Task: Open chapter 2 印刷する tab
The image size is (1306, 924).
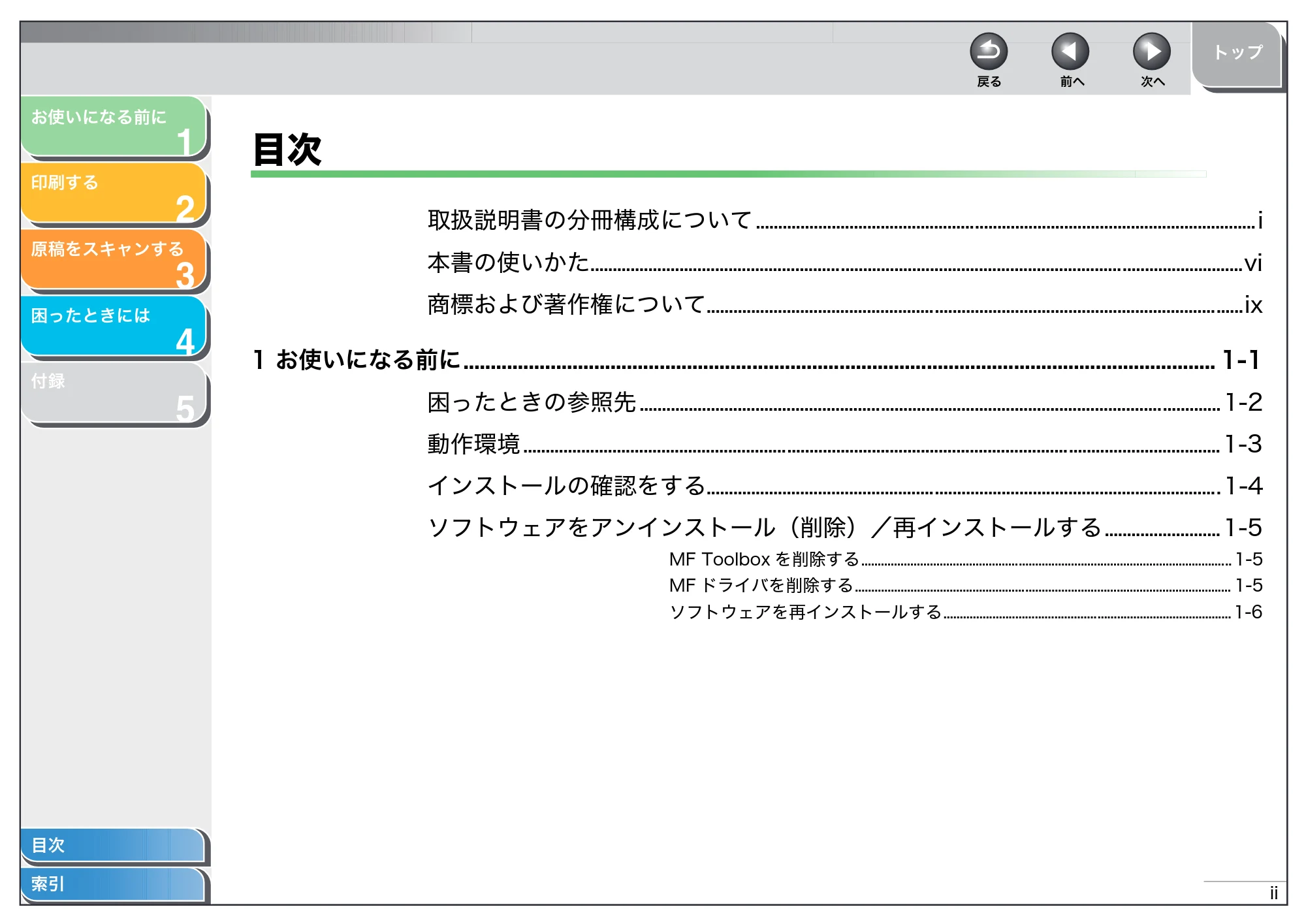Action: [x=114, y=193]
